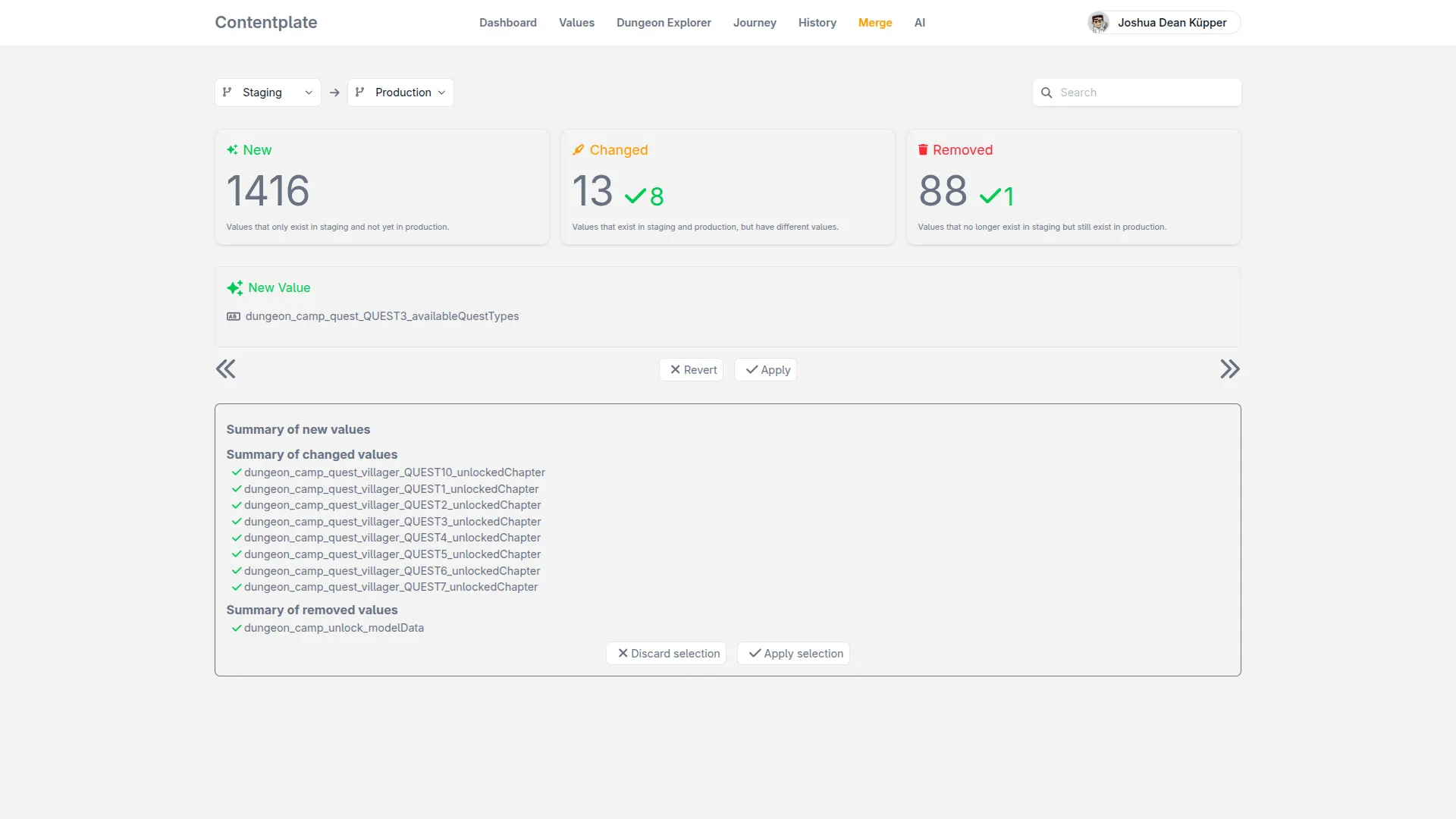Open the AI page
1456x819 pixels.
[x=920, y=23]
